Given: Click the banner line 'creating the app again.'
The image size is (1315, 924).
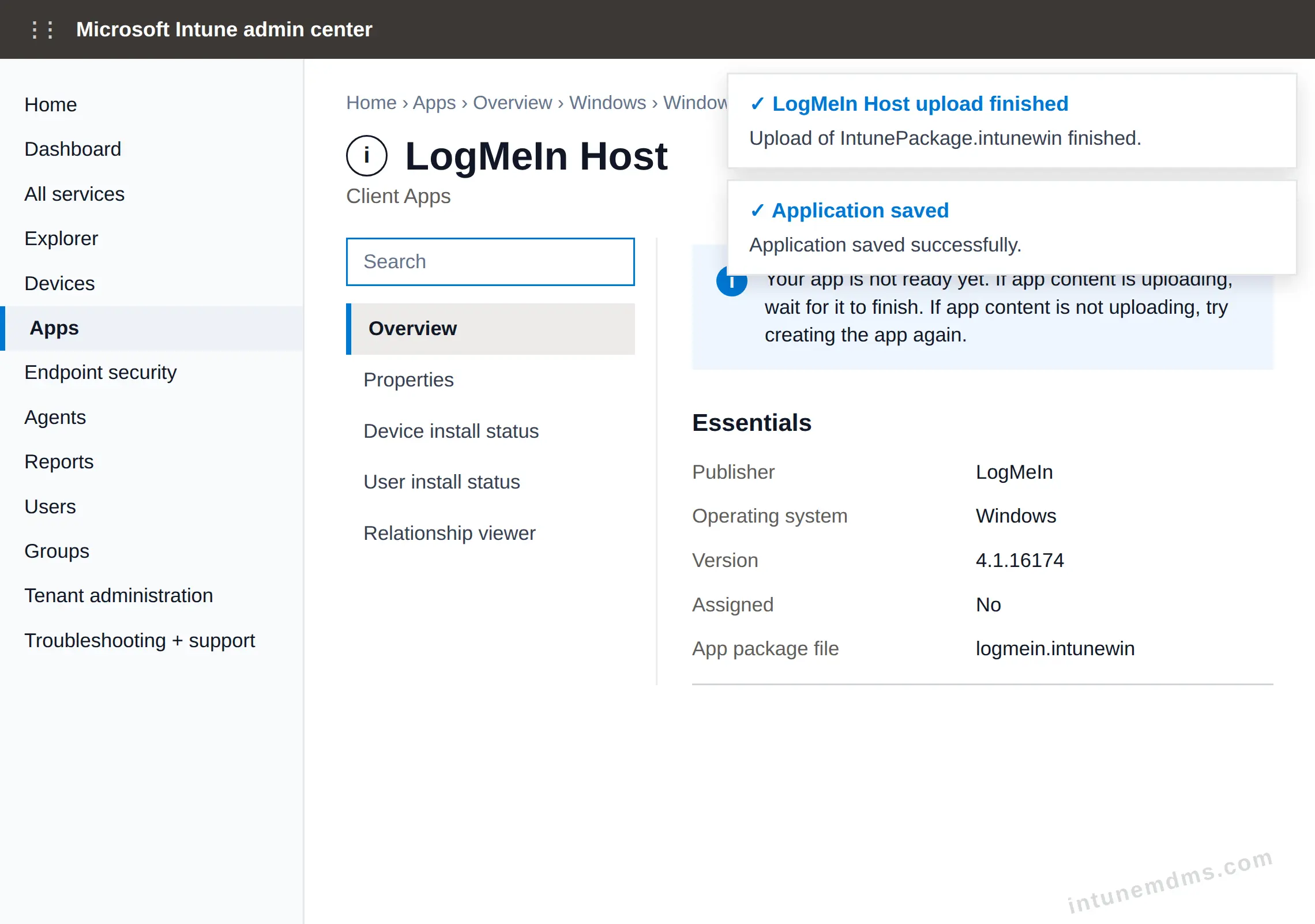Looking at the screenshot, I should pos(866,335).
